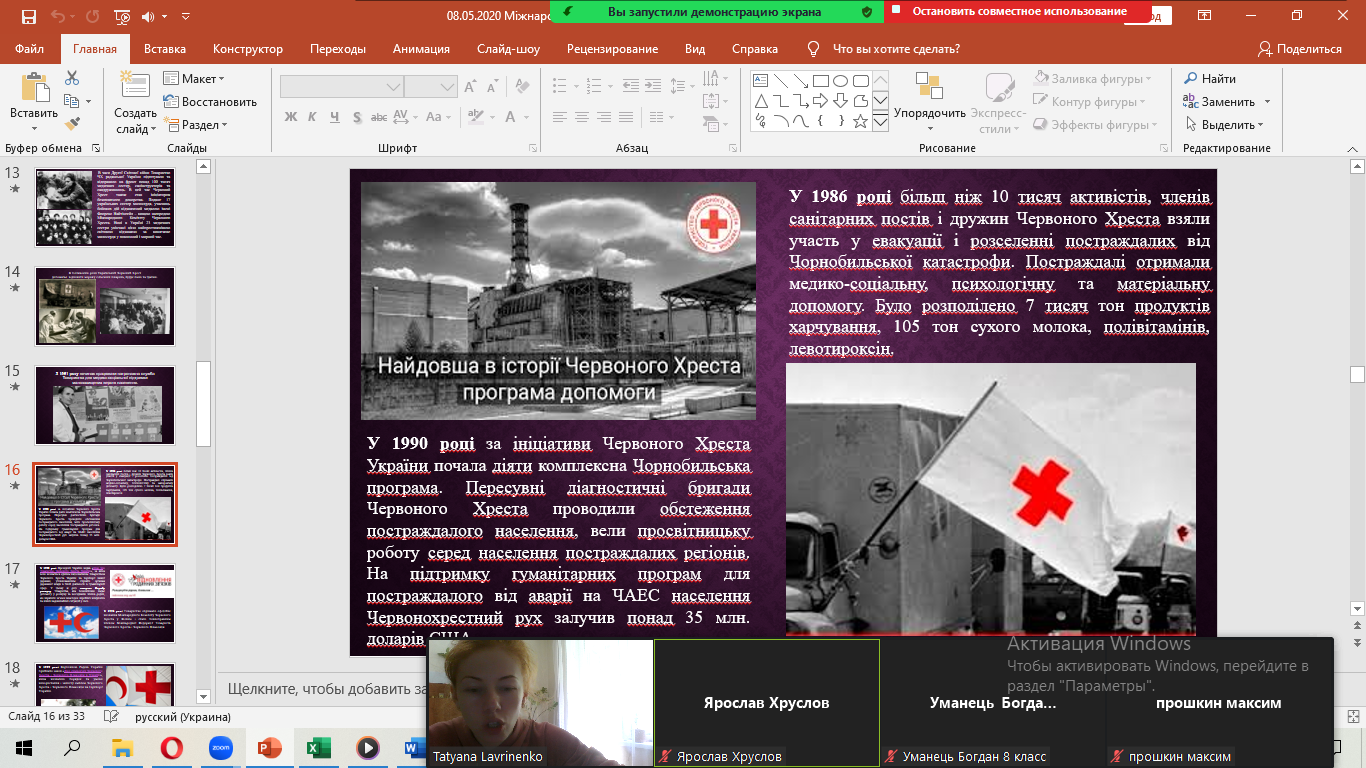Click slide panel scrollbar down arrow
The width and height of the screenshot is (1366, 768).
pyautogui.click(x=204, y=695)
